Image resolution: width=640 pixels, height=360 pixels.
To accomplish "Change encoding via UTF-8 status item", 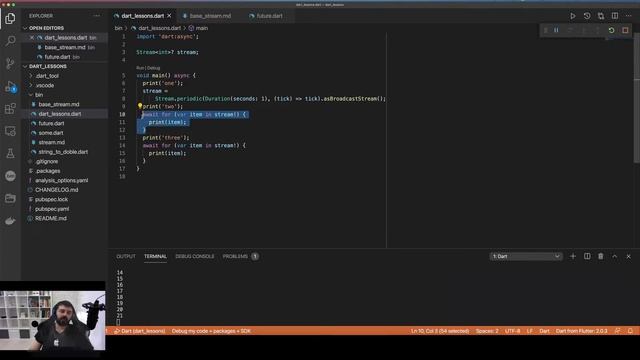I will click(x=513, y=331).
